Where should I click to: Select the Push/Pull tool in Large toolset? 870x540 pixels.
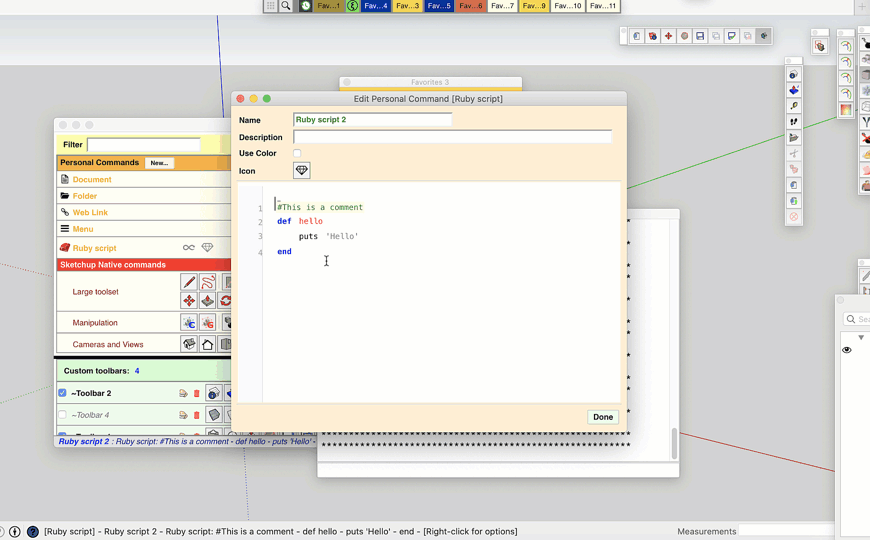pos(208,300)
